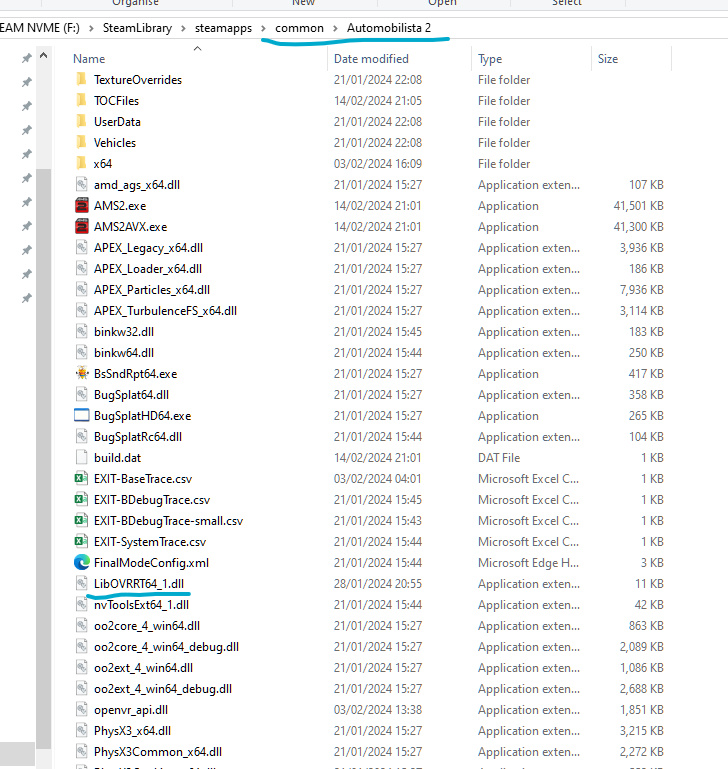Click the BugSplat64.dll file icon
Image resolution: width=728 pixels, height=769 pixels.
pyautogui.click(x=81, y=394)
